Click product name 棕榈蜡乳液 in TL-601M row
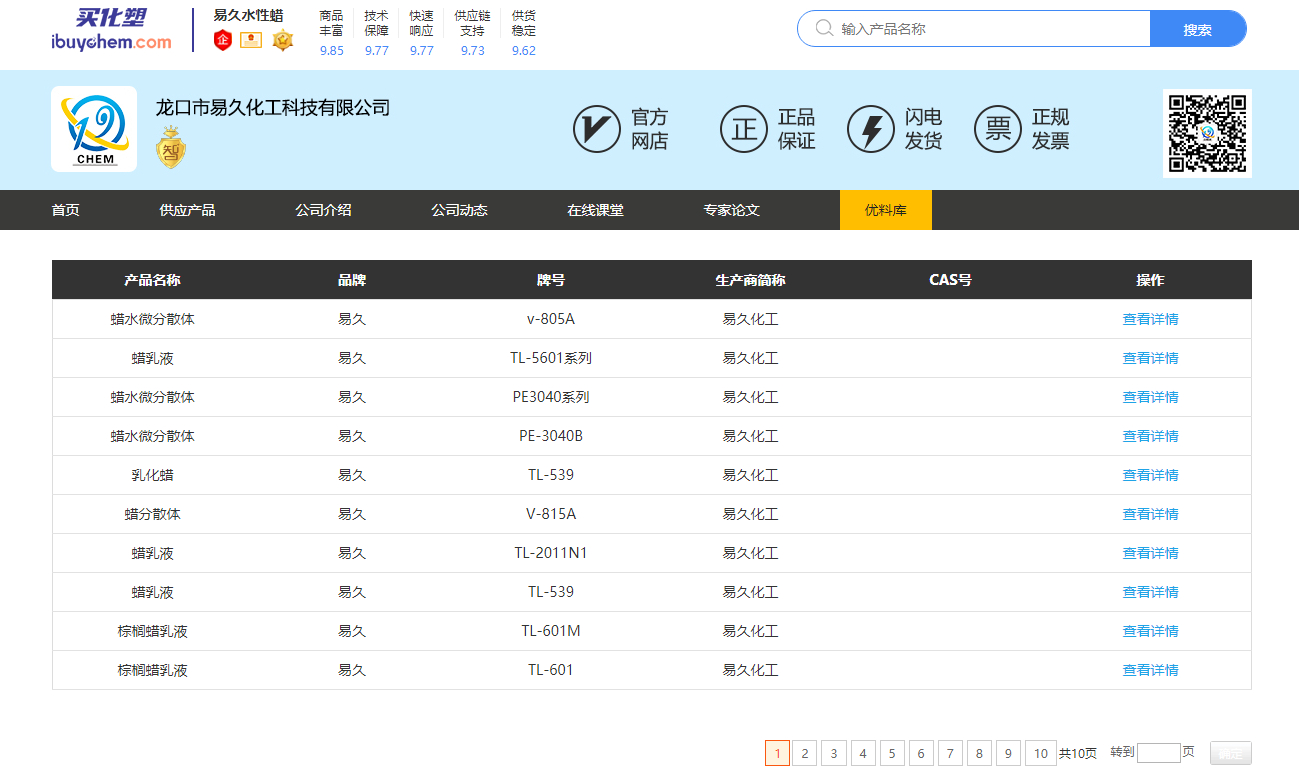The image size is (1299, 771). click(x=152, y=631)
